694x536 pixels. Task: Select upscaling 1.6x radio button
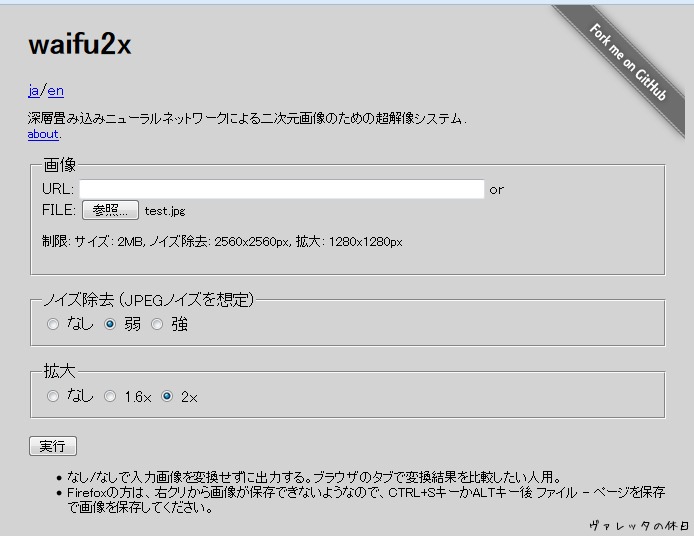[x=110, y=396]
